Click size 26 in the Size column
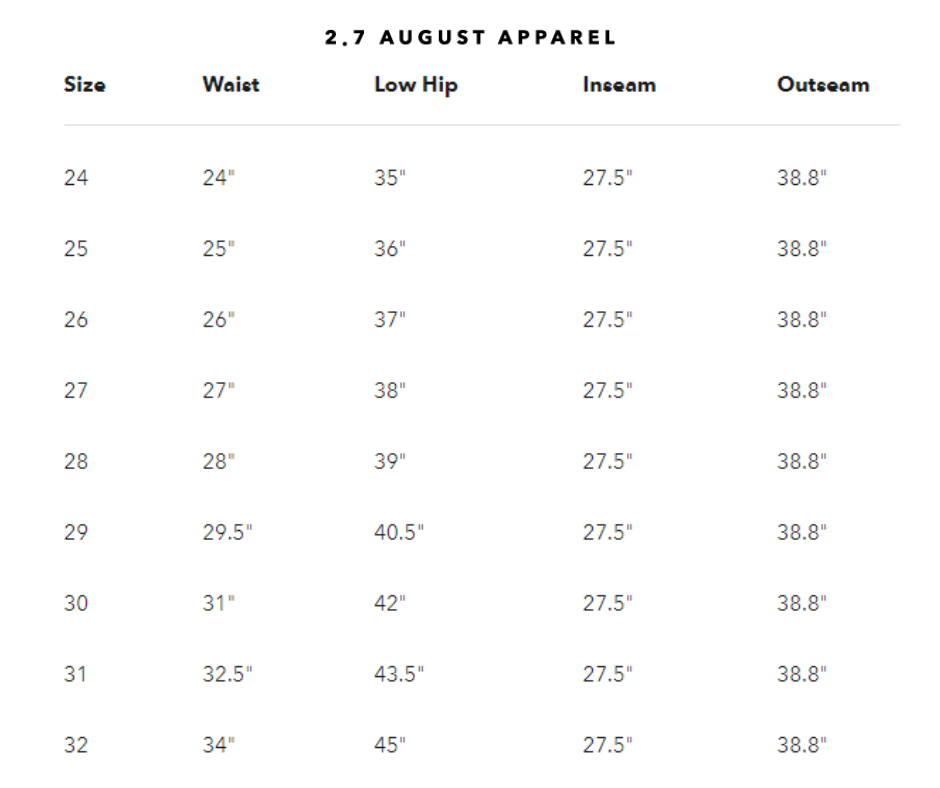This screenshot has height=788, width=940. (x=76, y=320)
